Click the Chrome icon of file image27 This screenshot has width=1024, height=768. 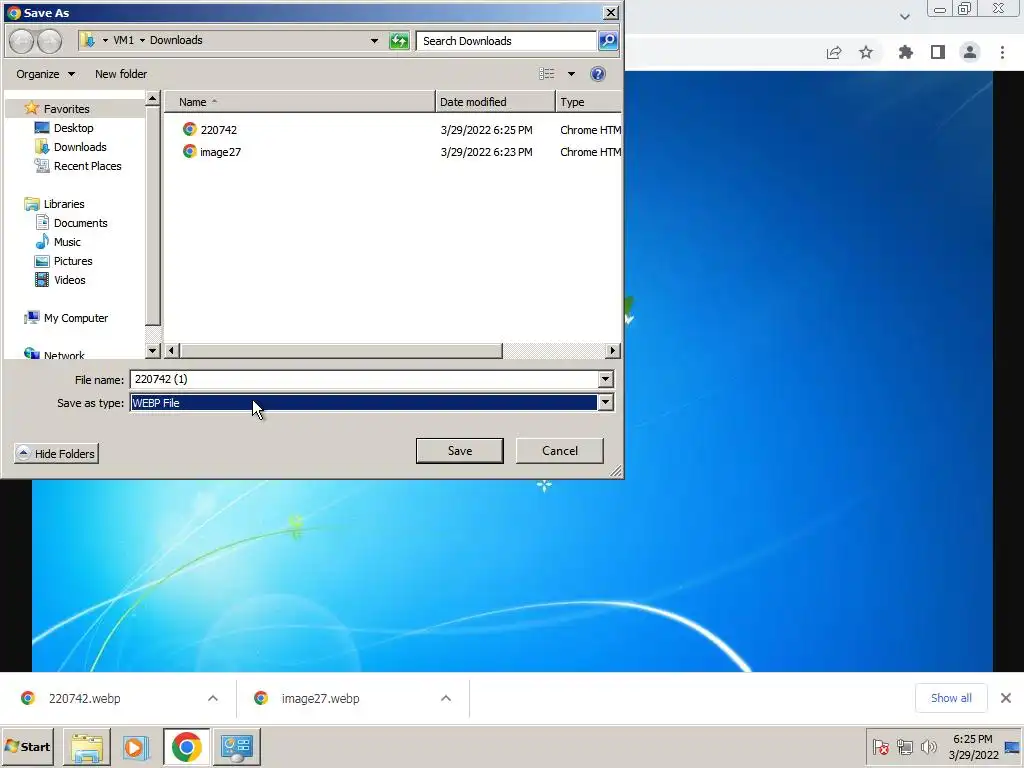click(189, 152)
